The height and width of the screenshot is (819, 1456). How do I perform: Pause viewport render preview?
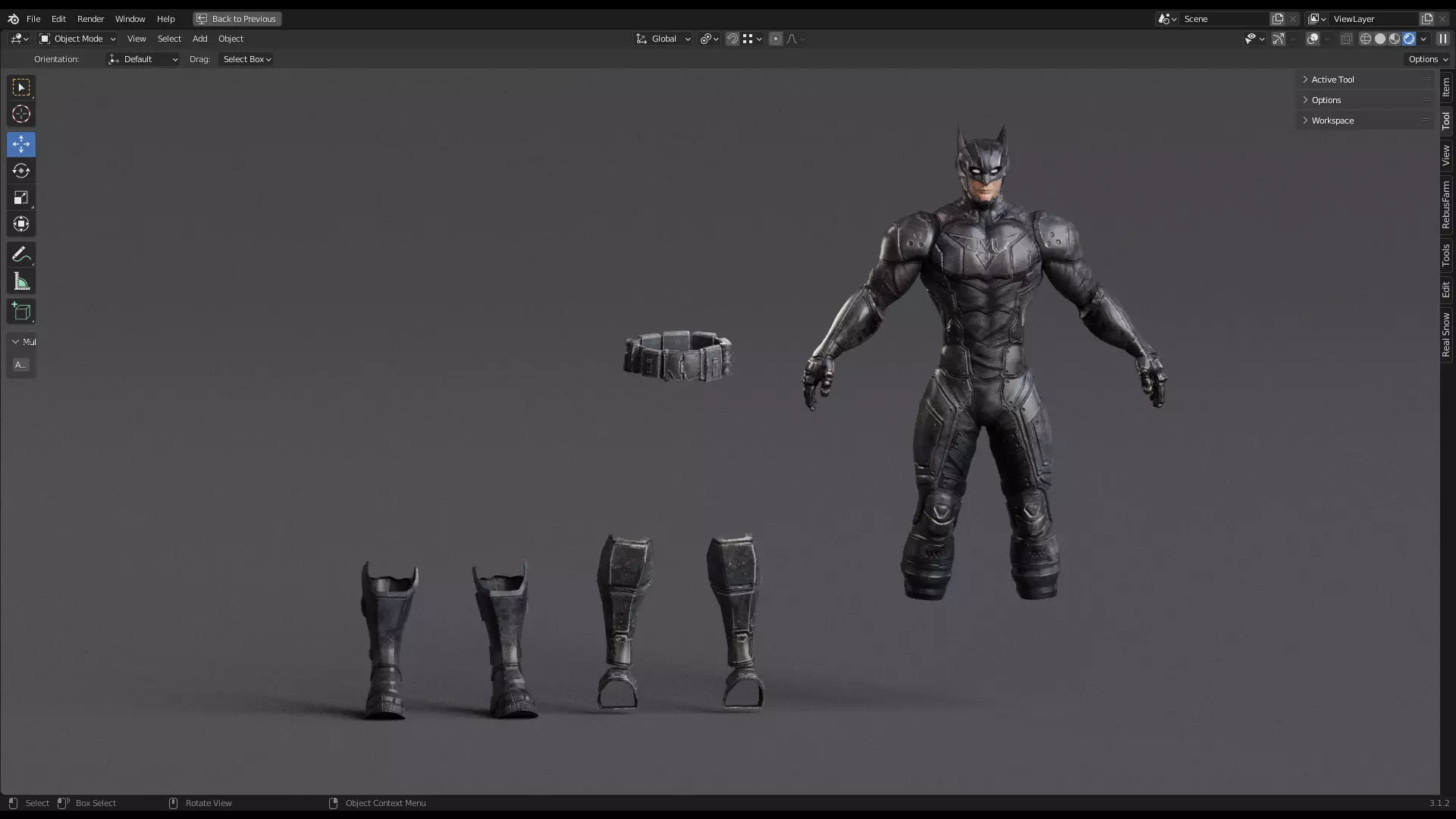(x=1443, y=39)
